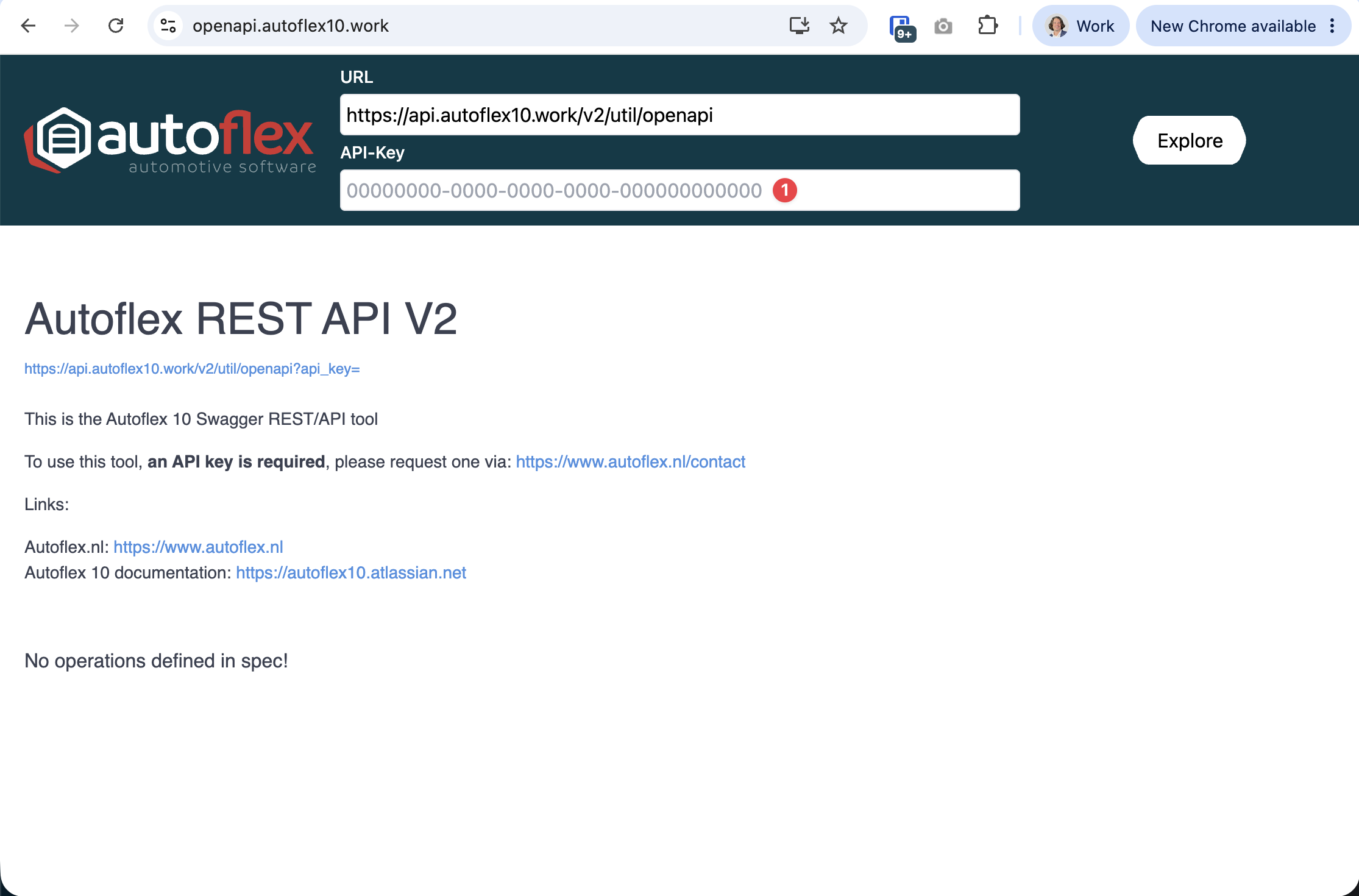Click the red password manager badge
This screenshot has height=896, width=1359.
tap(785, 190)
